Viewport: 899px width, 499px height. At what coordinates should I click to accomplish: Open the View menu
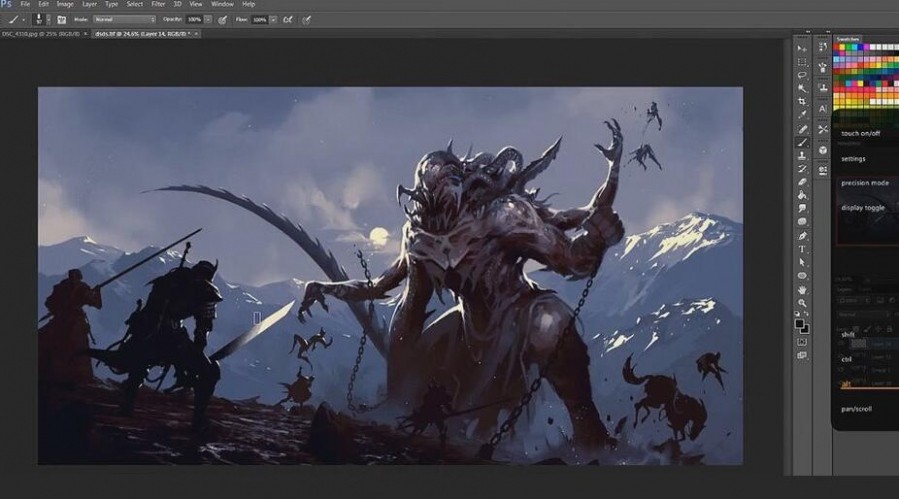196,4
